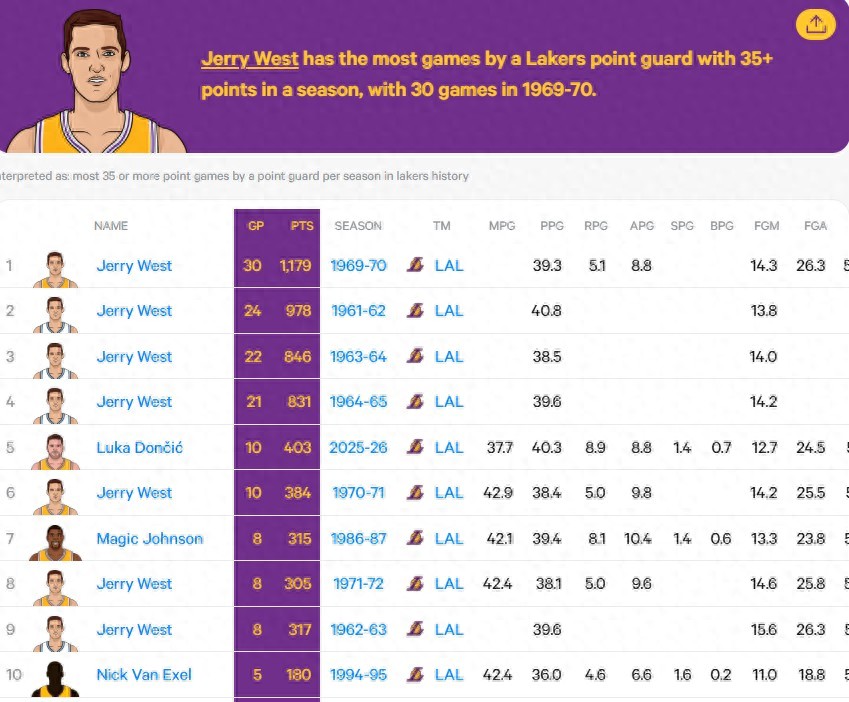The width and height of the screenshot is (849, 702).
Task: Open Jerry West link in headline
Action: coord(250,59)
